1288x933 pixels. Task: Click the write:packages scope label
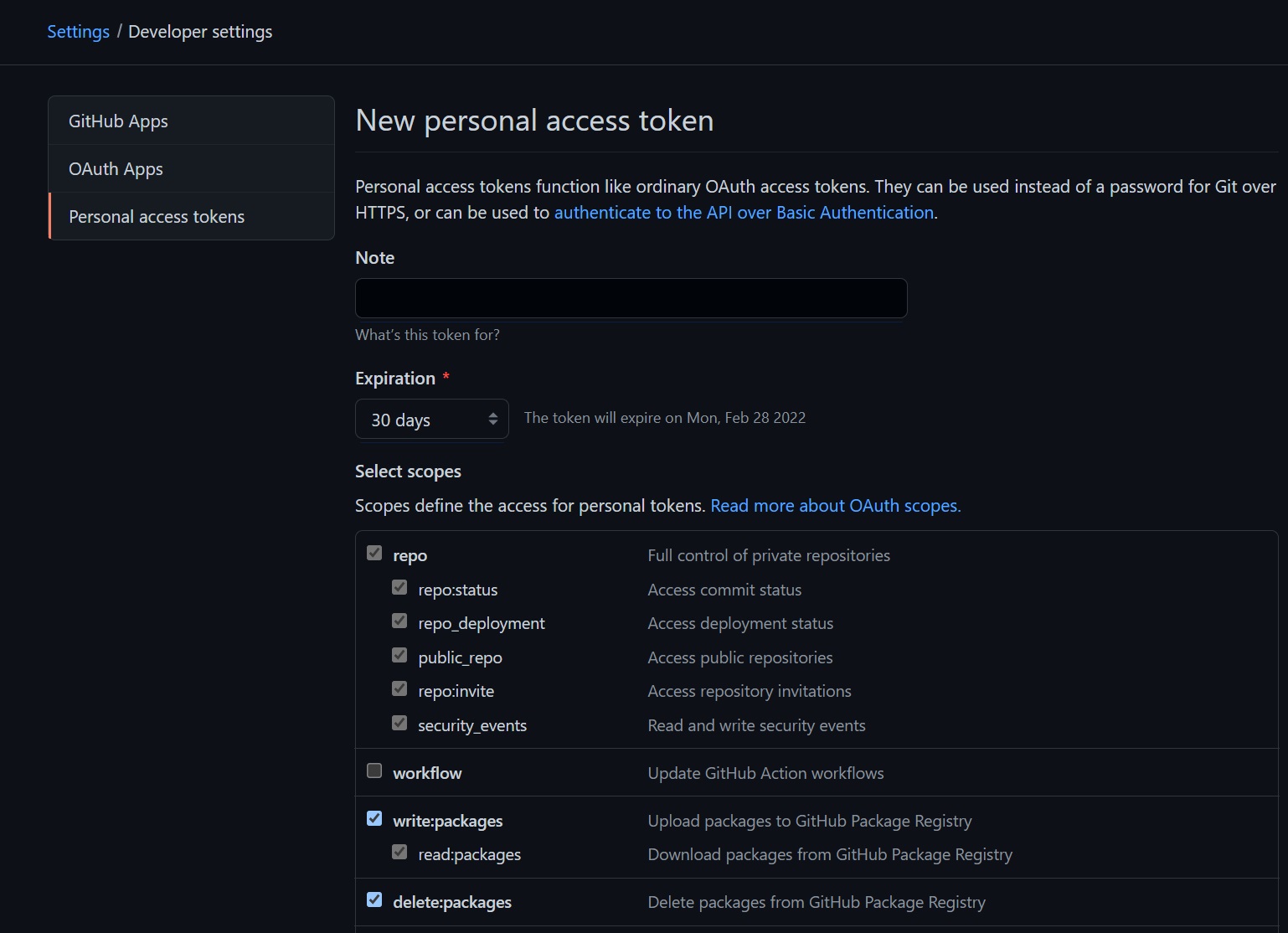pos(448,822)
